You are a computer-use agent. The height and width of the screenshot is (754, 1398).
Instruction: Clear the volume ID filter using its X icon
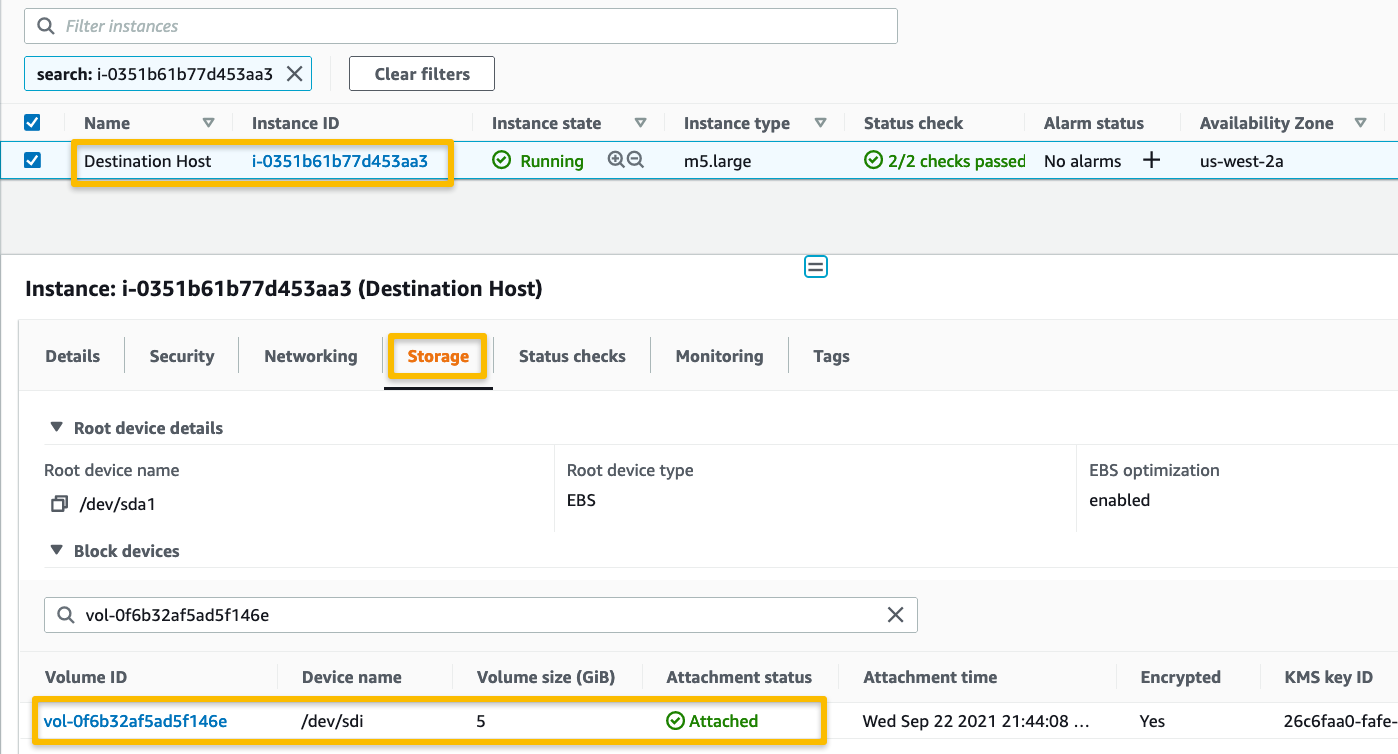click(895, 614)
